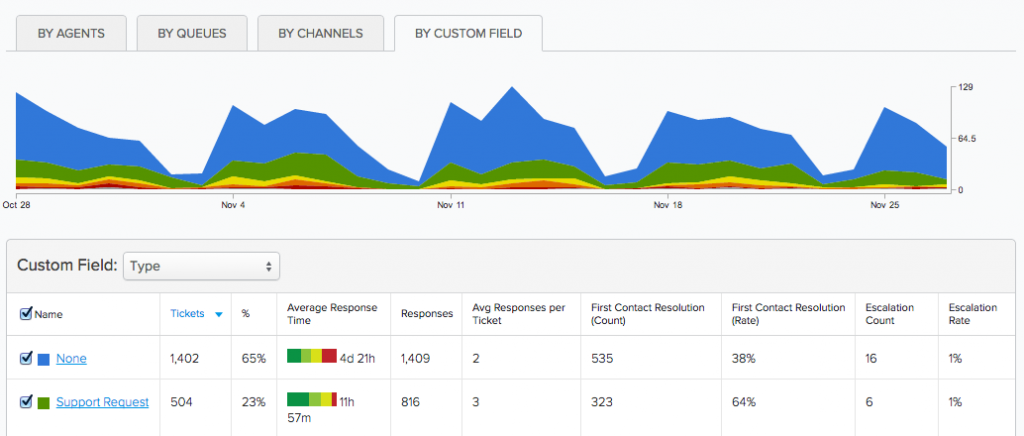Click the response time bar for Support Request
Viewport: 1024px width, 436px height.
coord(312,399)
